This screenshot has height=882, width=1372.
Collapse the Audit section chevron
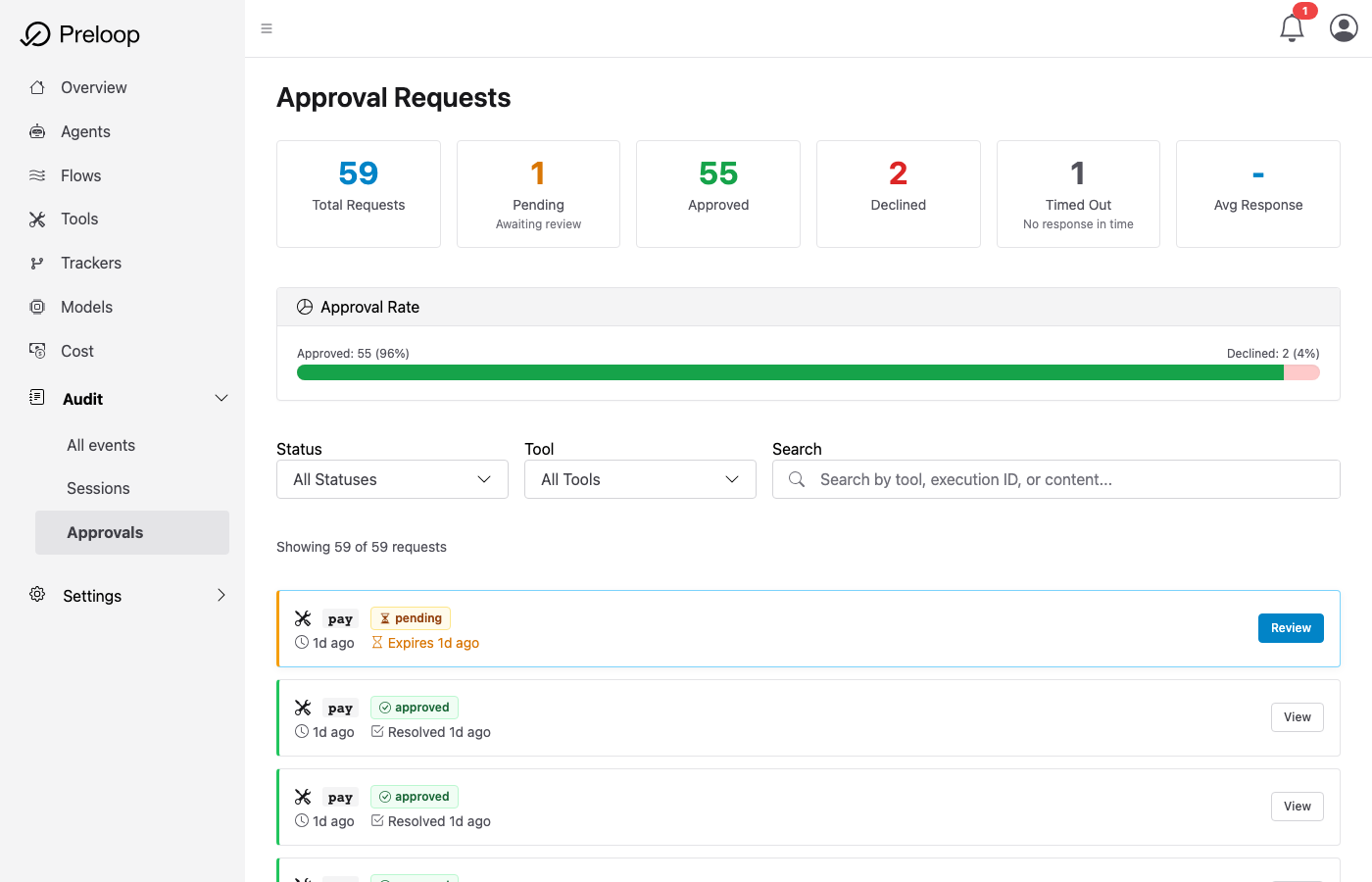[221, 398]
